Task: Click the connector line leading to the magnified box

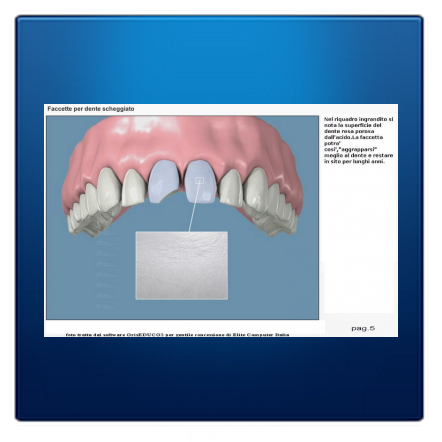Action: pos(194,207)
